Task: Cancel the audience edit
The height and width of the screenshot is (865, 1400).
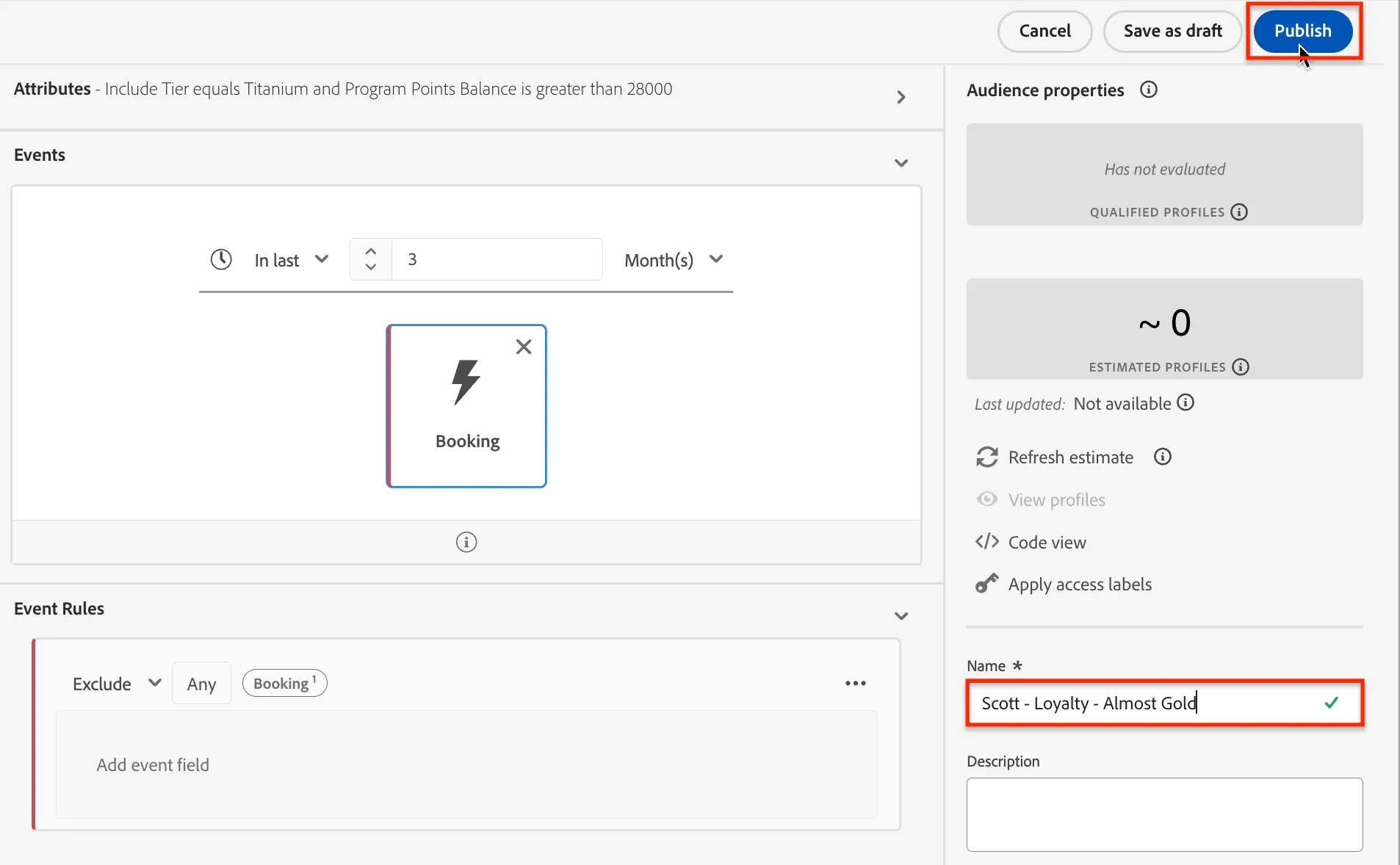Action: pyautogui.click(x=1044, y=31)
